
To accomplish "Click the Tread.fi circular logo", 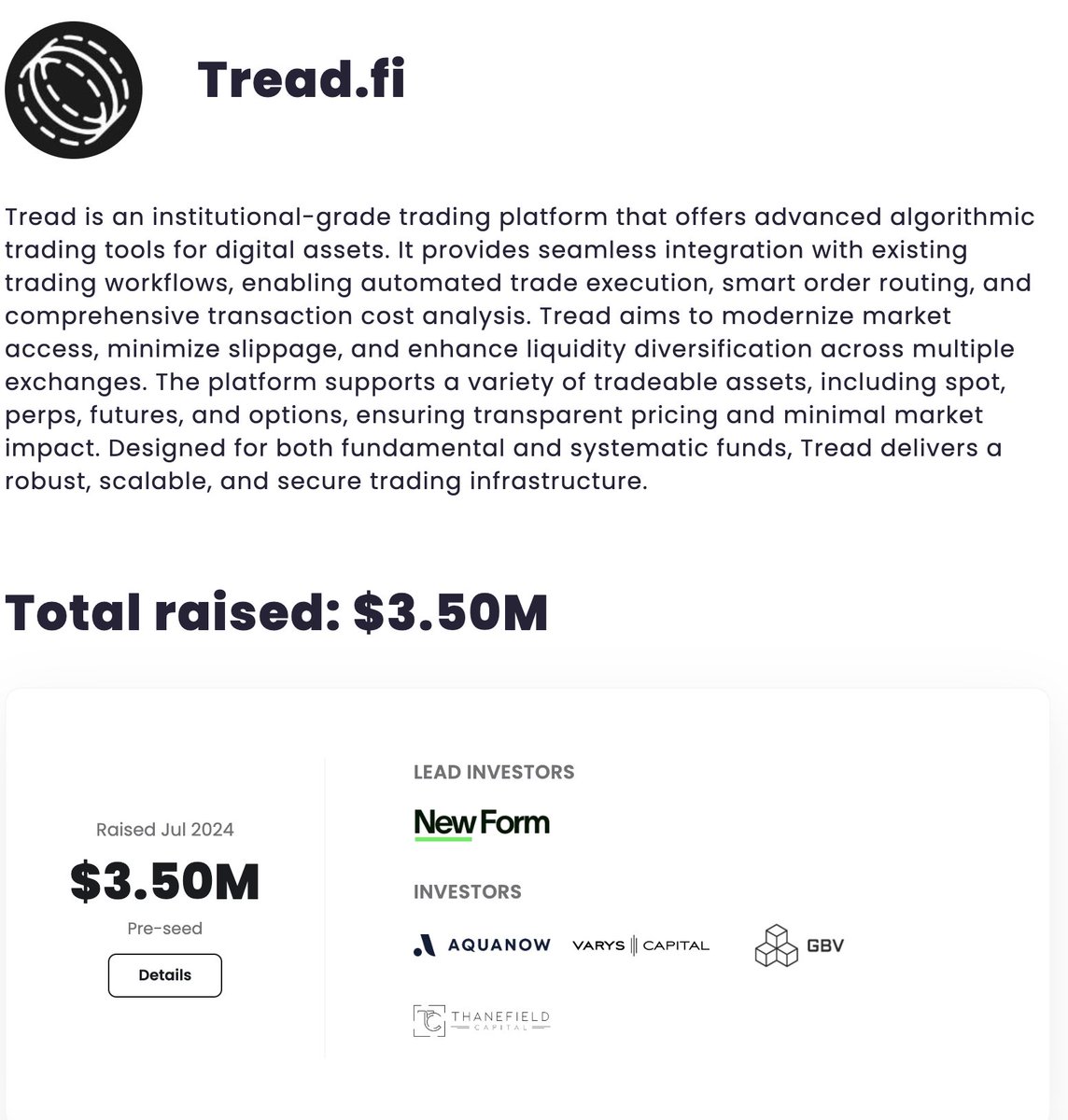I will [x=73, y=90].
